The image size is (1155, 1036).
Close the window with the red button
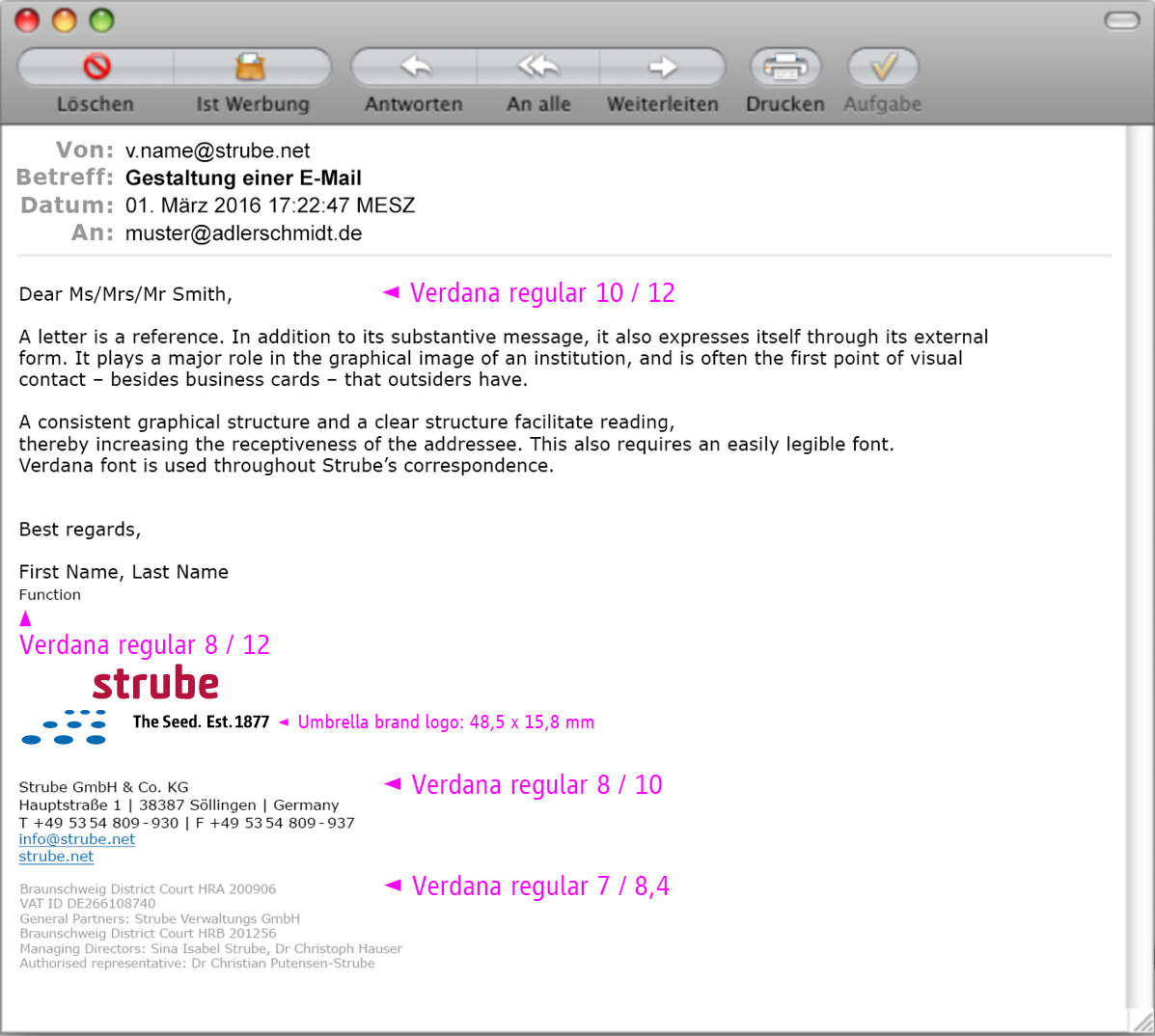click(28, 20)
